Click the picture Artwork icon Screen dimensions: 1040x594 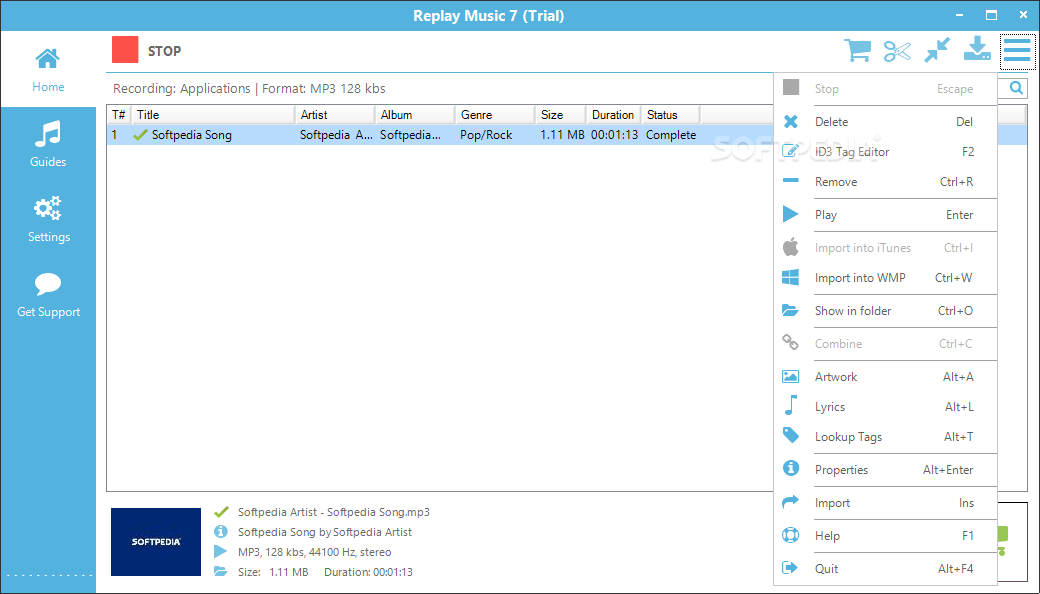tap(791, 377)
